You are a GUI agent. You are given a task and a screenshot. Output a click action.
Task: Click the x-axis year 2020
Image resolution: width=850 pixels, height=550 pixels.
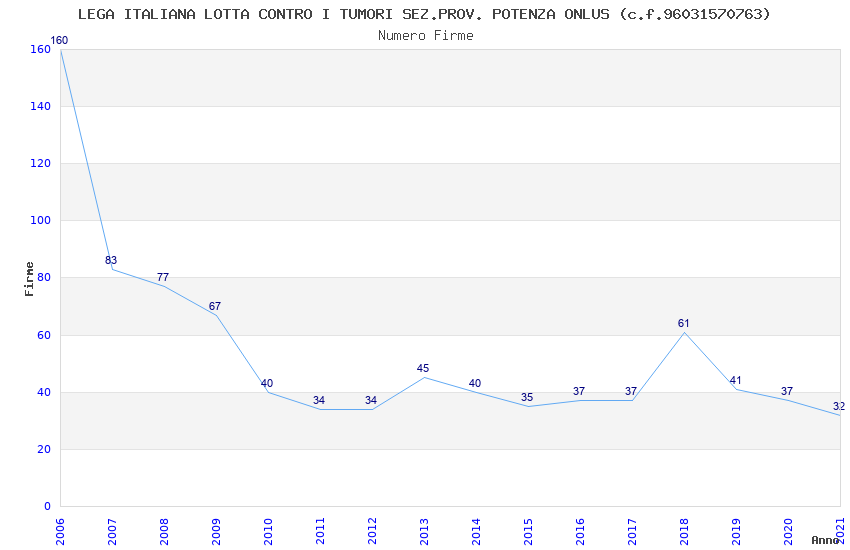click(788, 532)
